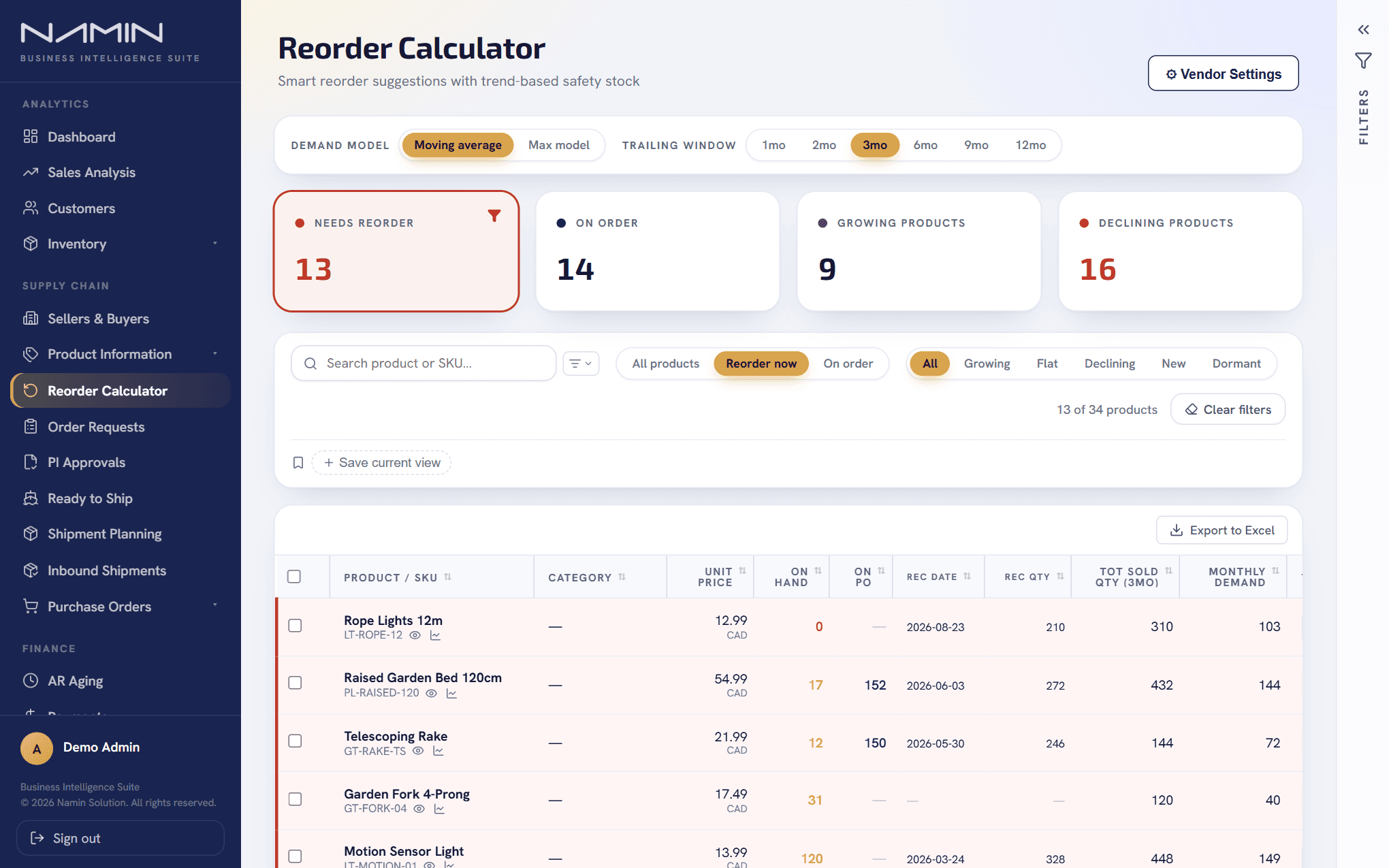
Task: Sort by Category column arrows
Action: click(622, 577)
